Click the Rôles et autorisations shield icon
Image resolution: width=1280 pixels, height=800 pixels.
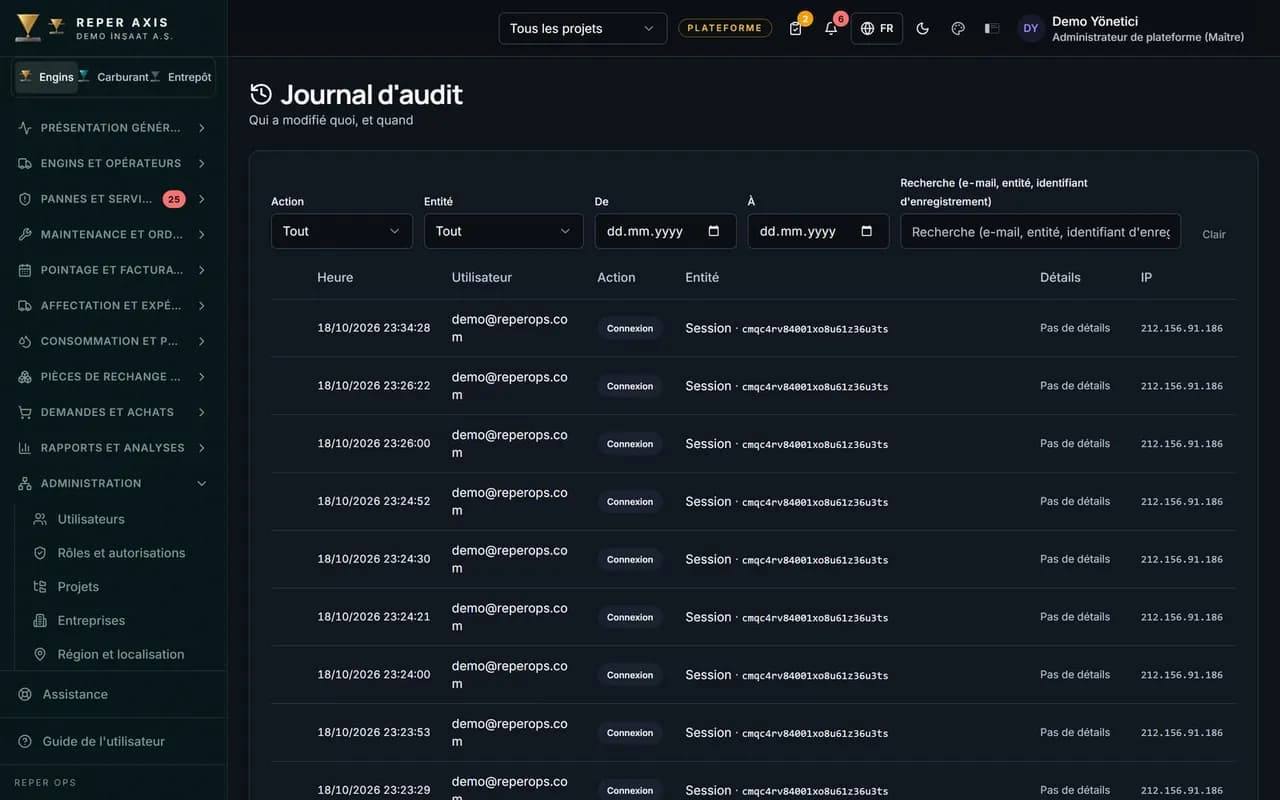pos(40,553)
